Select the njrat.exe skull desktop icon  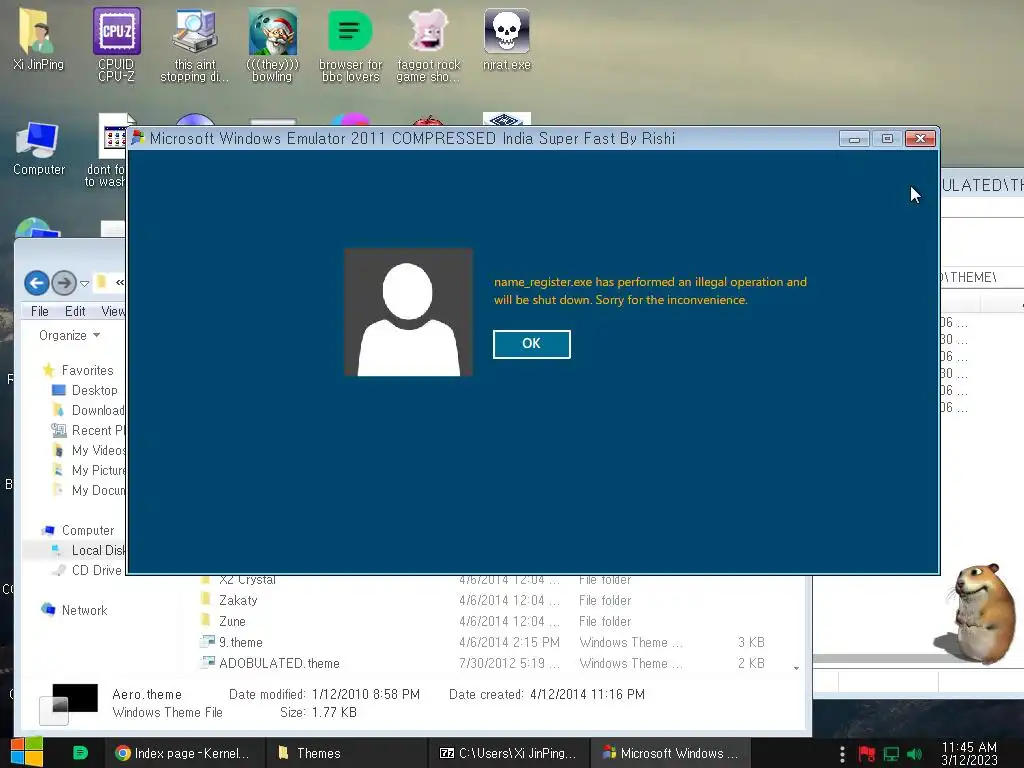pyautogui.click(x=507, y=39)
